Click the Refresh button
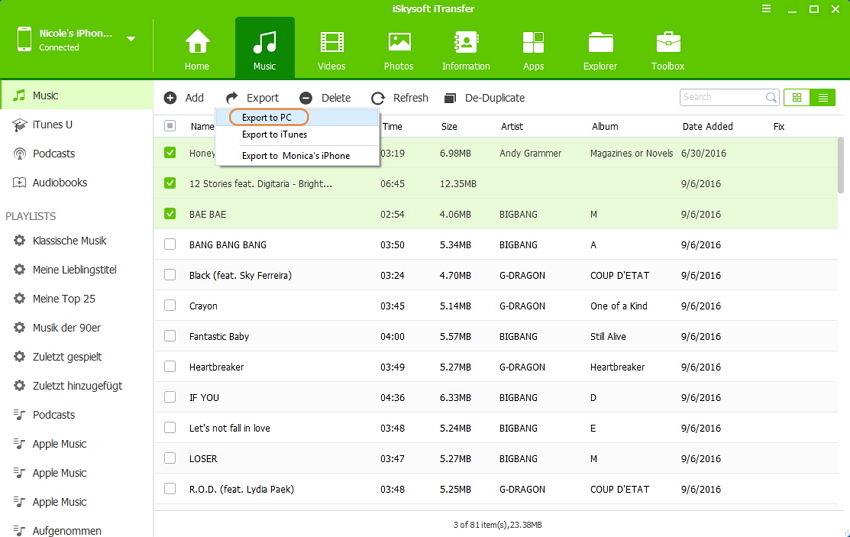 point(400,98)
